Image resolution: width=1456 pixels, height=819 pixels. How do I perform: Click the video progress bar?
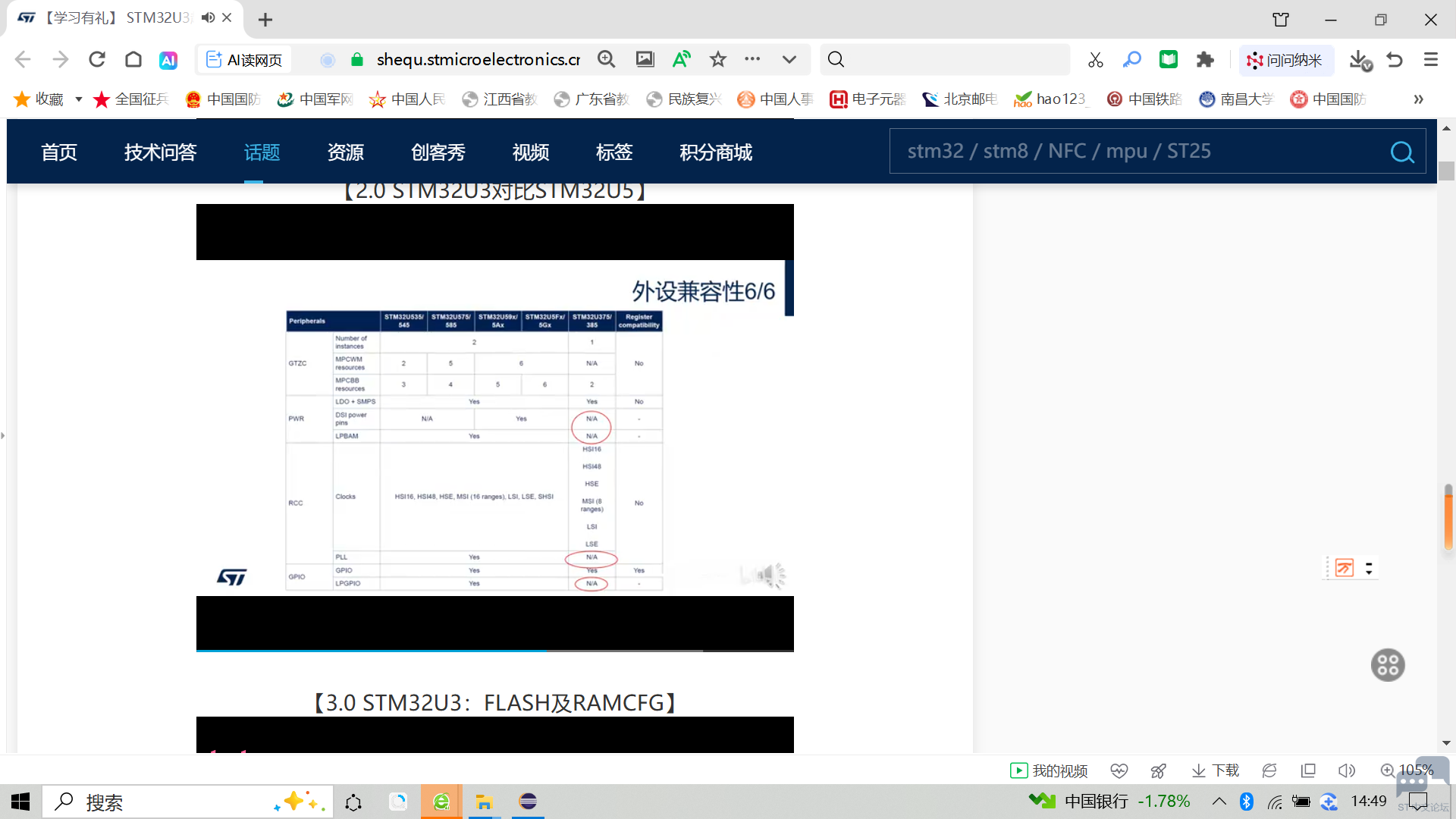click(495, 650)
